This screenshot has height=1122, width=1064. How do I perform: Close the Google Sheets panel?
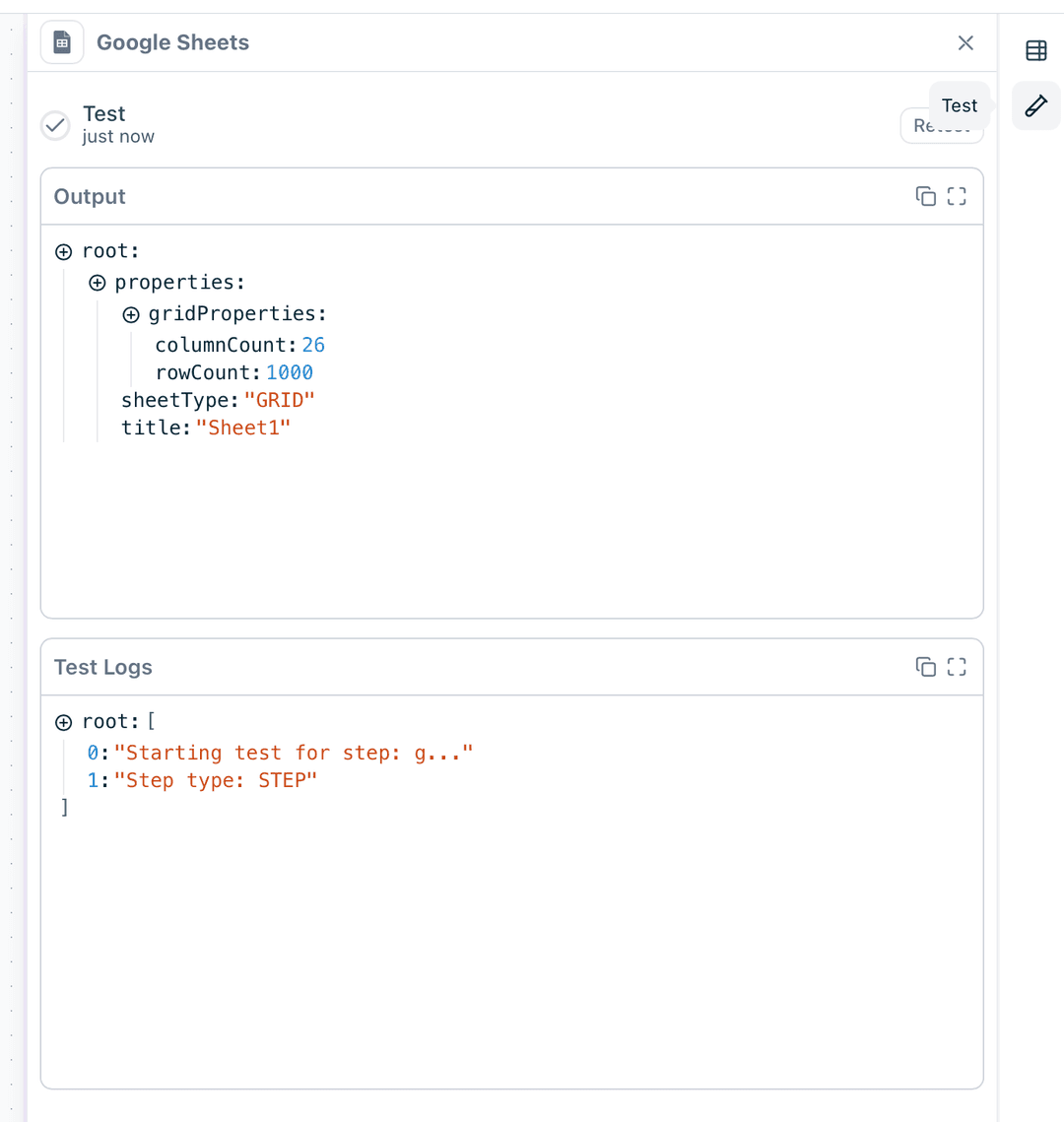[965, 42]
